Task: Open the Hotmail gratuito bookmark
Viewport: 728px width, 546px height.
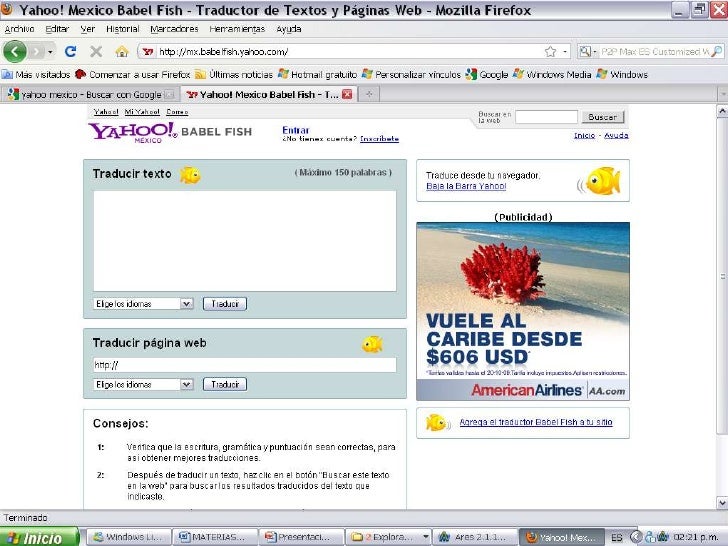Action: 317,74
